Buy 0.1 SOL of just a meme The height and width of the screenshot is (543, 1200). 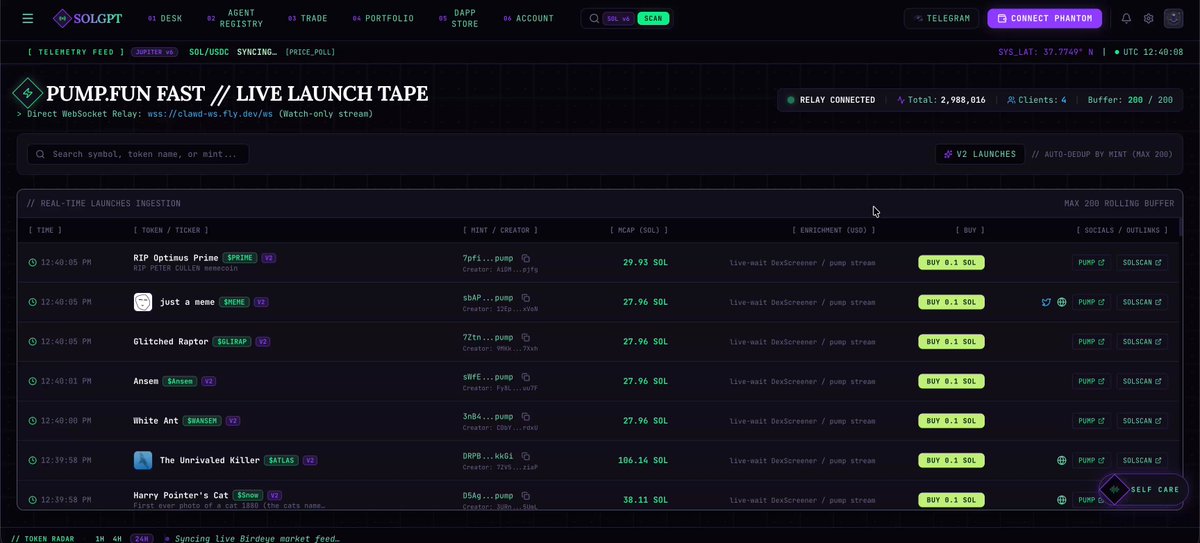pyautogui.click(x=952, y=302)
